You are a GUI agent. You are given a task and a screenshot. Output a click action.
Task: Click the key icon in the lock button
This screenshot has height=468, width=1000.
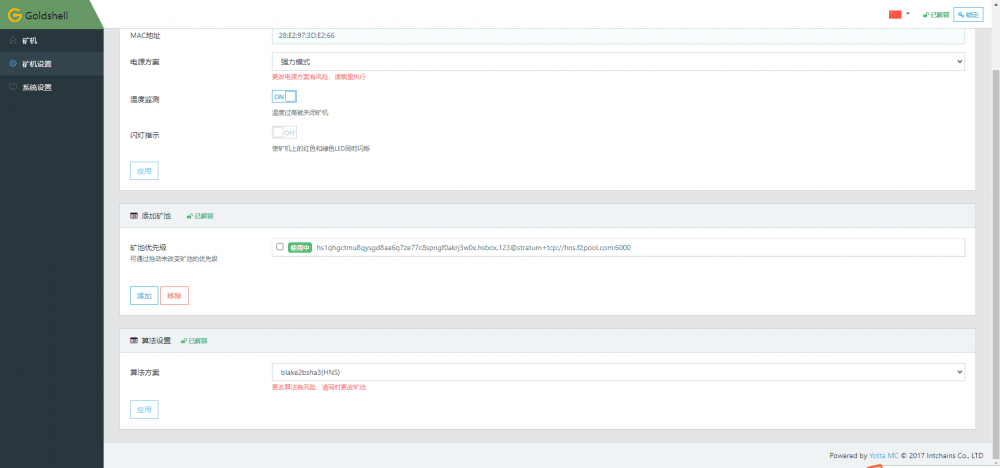(961, 15)
